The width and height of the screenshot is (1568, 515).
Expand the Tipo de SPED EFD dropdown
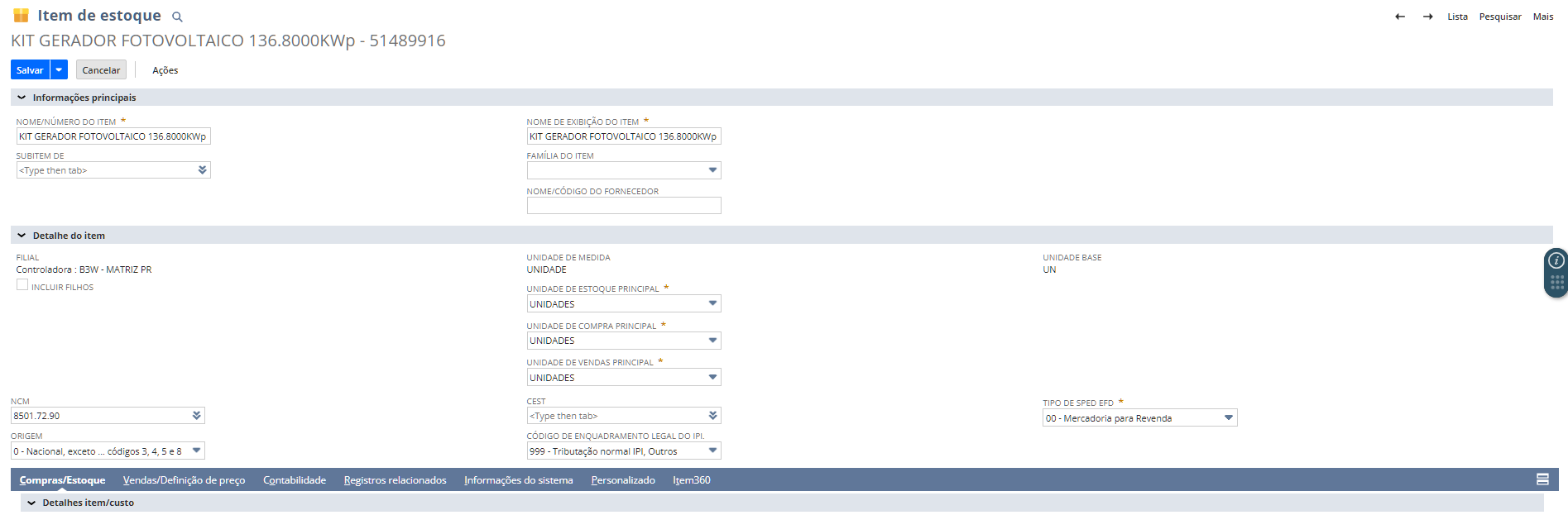[x=1228, y=418]
